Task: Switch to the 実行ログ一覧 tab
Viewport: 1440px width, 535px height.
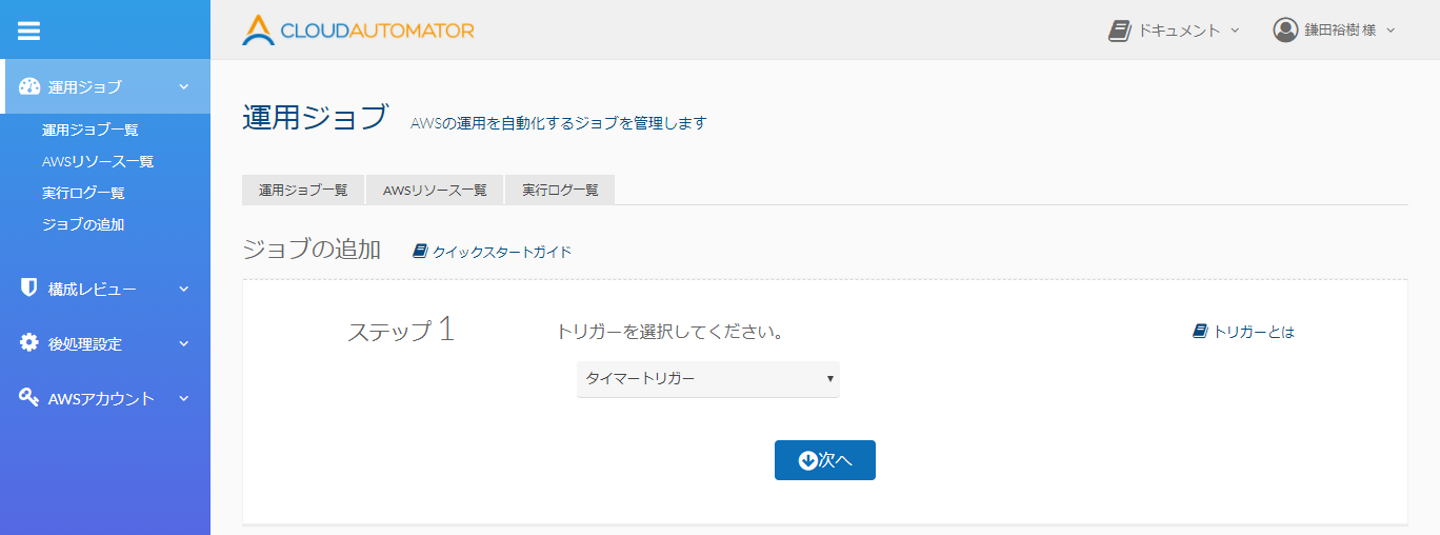Action: tap(560, 190)
